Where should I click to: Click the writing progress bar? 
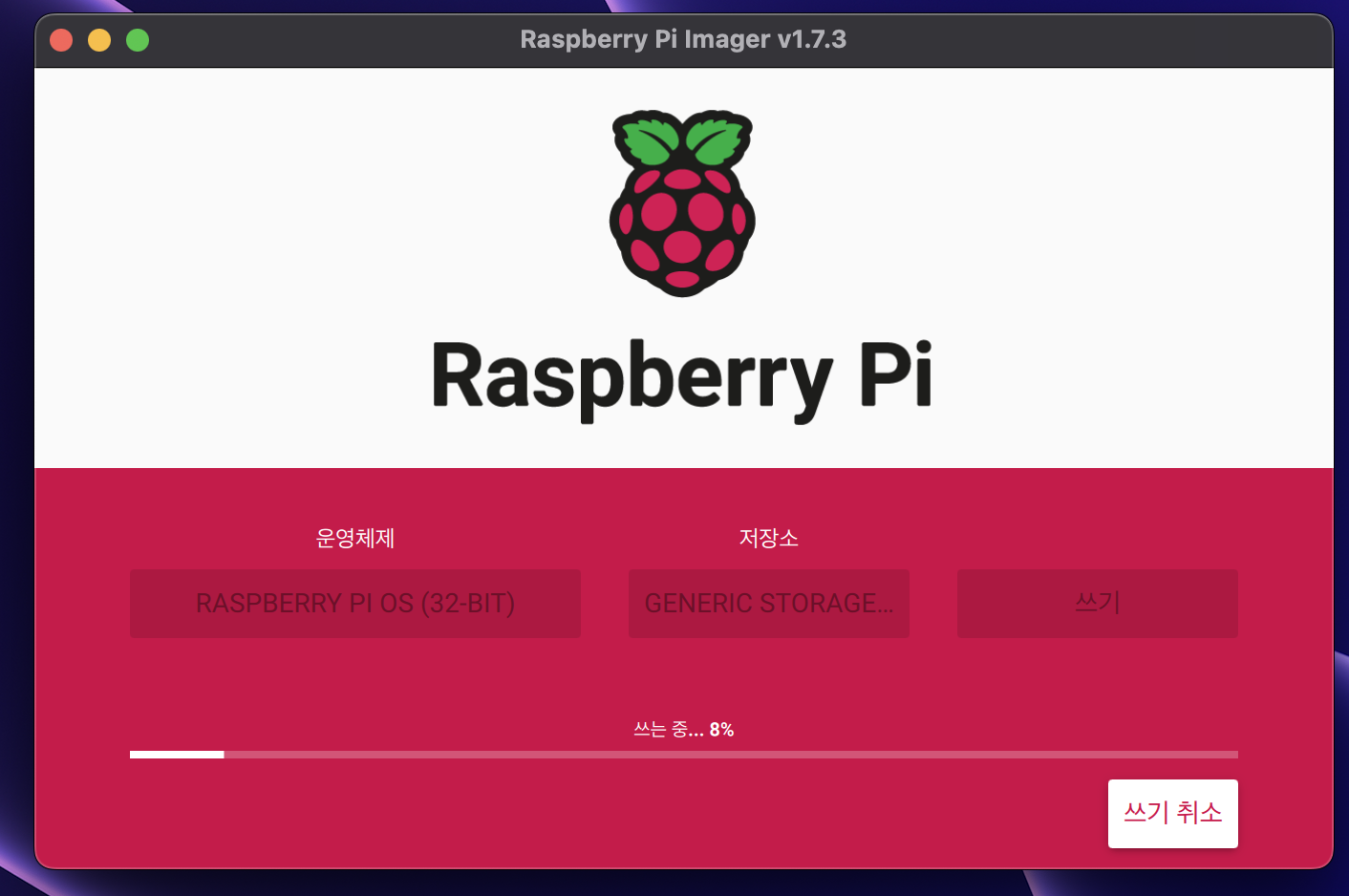click(683, 755)
